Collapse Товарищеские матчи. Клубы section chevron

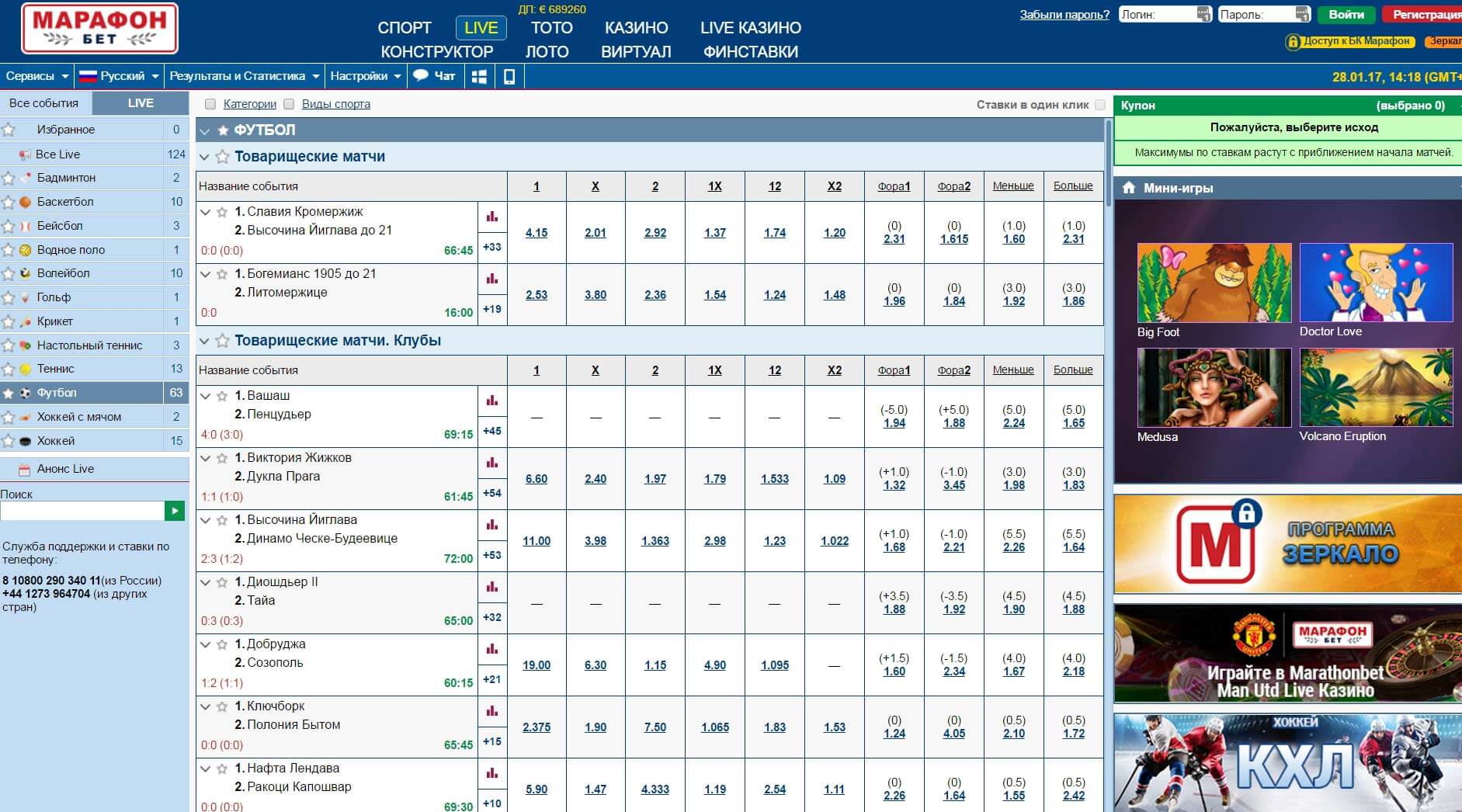click(x=205, y=341)
